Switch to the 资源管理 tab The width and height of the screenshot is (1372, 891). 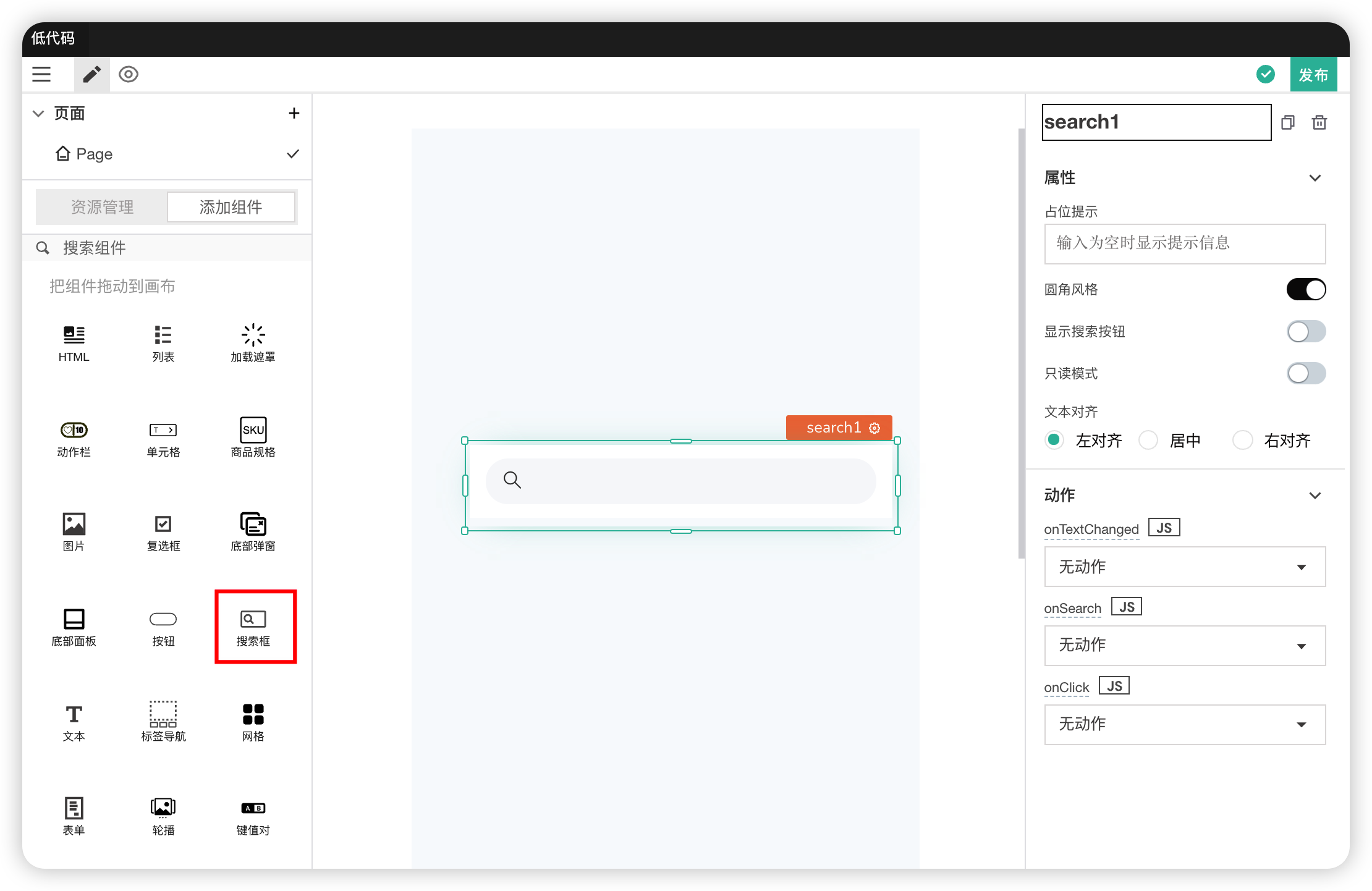point(103,207)
